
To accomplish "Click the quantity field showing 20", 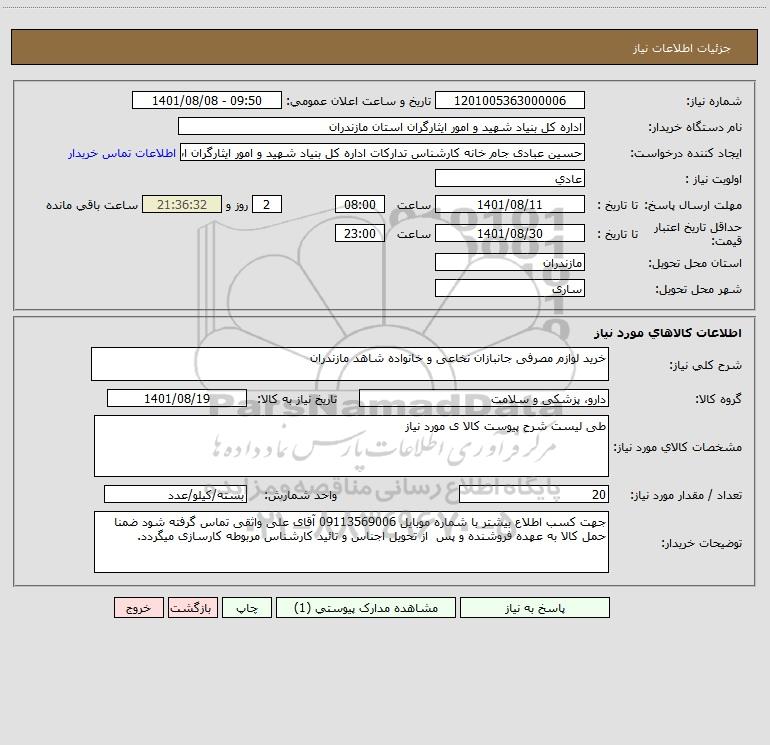I will (x=534, y=494).
